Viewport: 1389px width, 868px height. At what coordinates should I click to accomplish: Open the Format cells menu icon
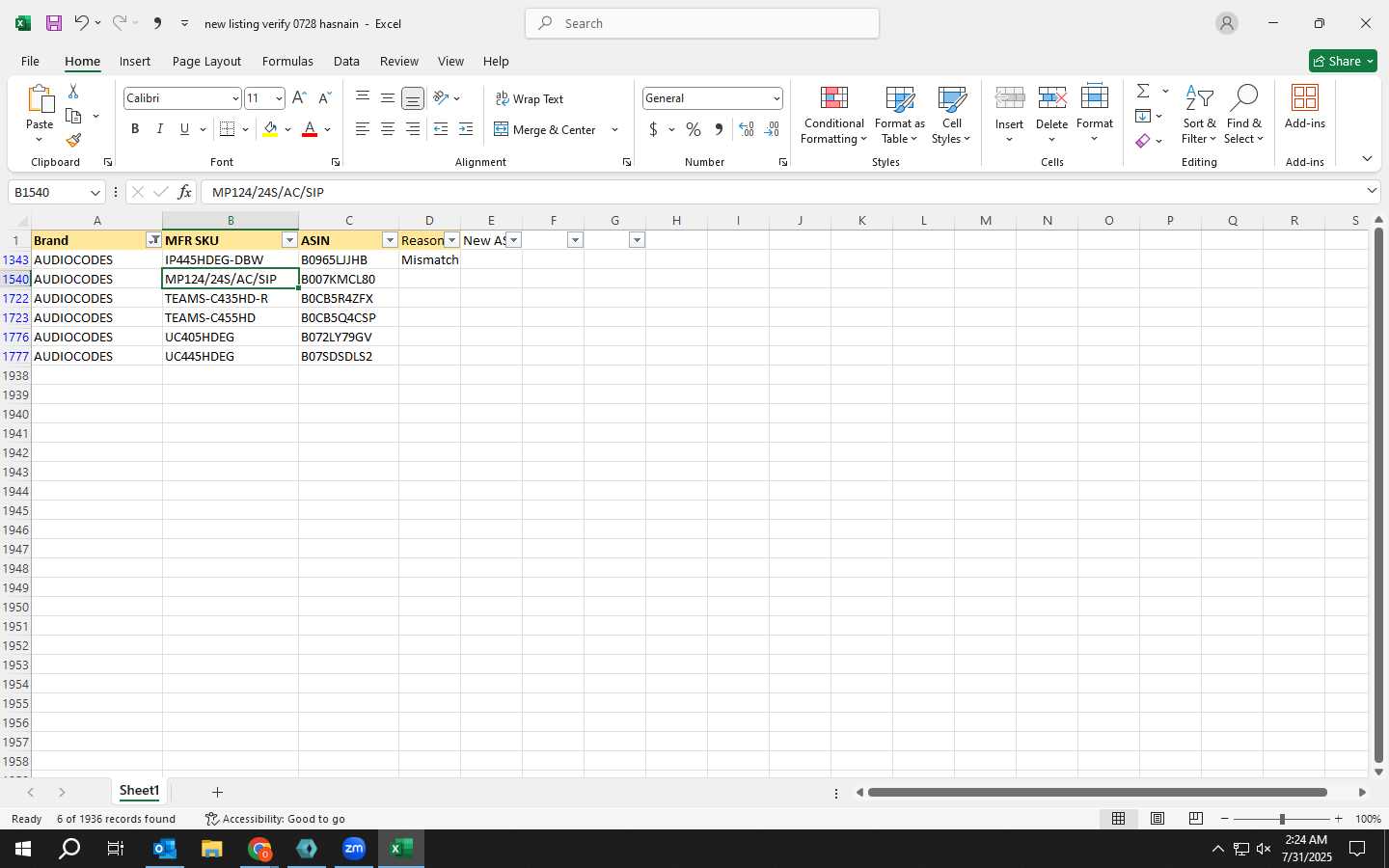pyautogui.click(x=1094, y=96)
